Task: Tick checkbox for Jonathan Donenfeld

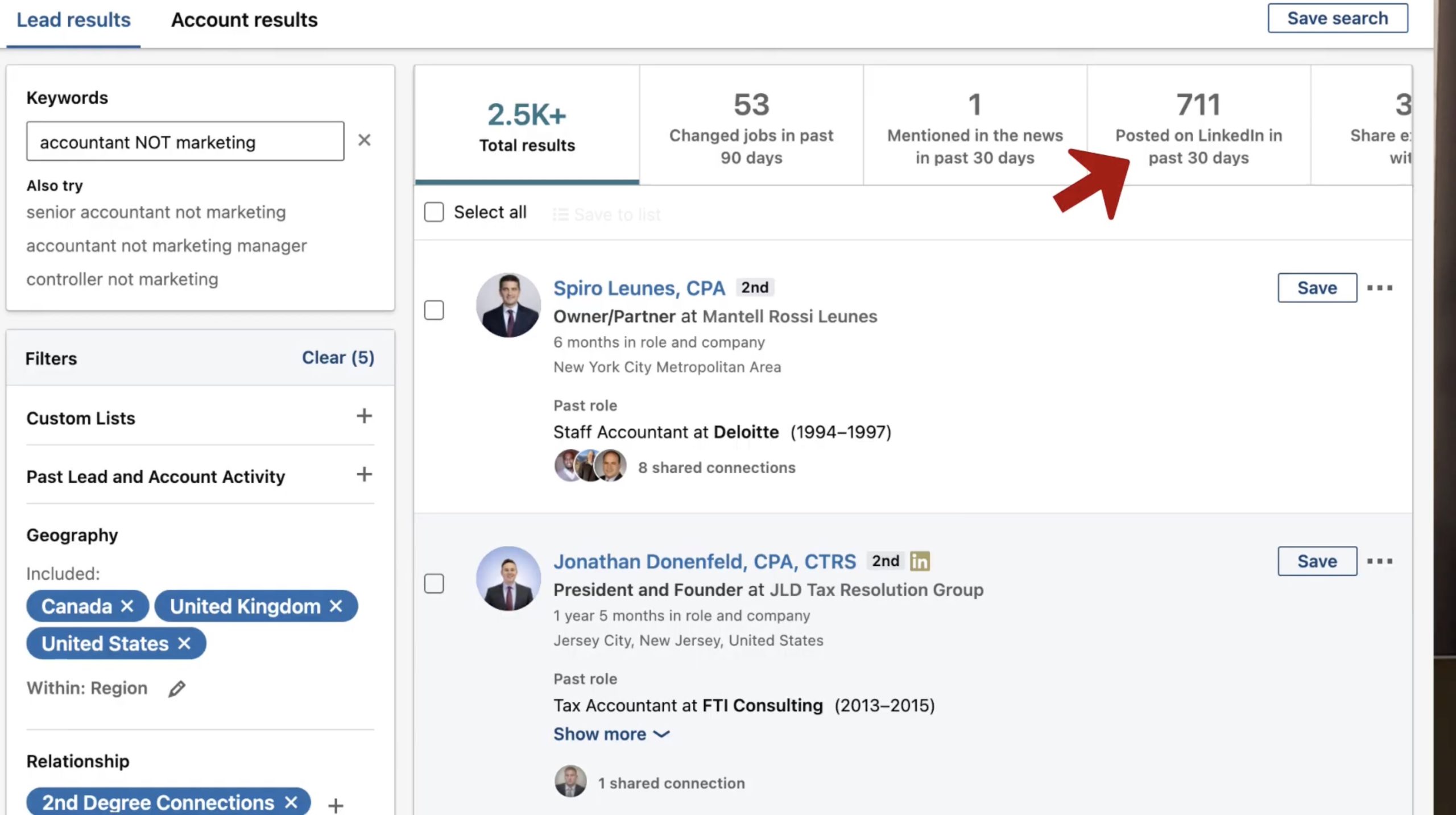Action: [x=434, y=584]
